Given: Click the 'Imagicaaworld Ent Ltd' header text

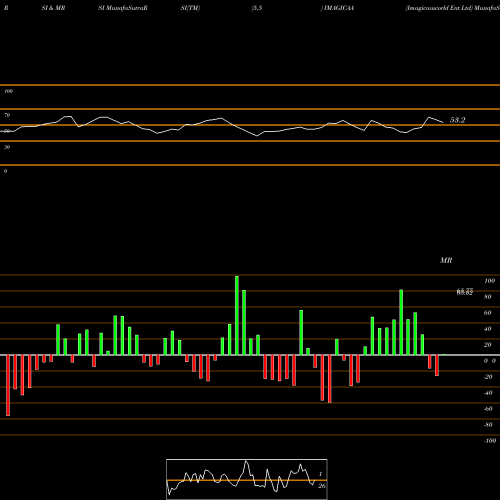Looking at the screenshot, I should 439,8.
